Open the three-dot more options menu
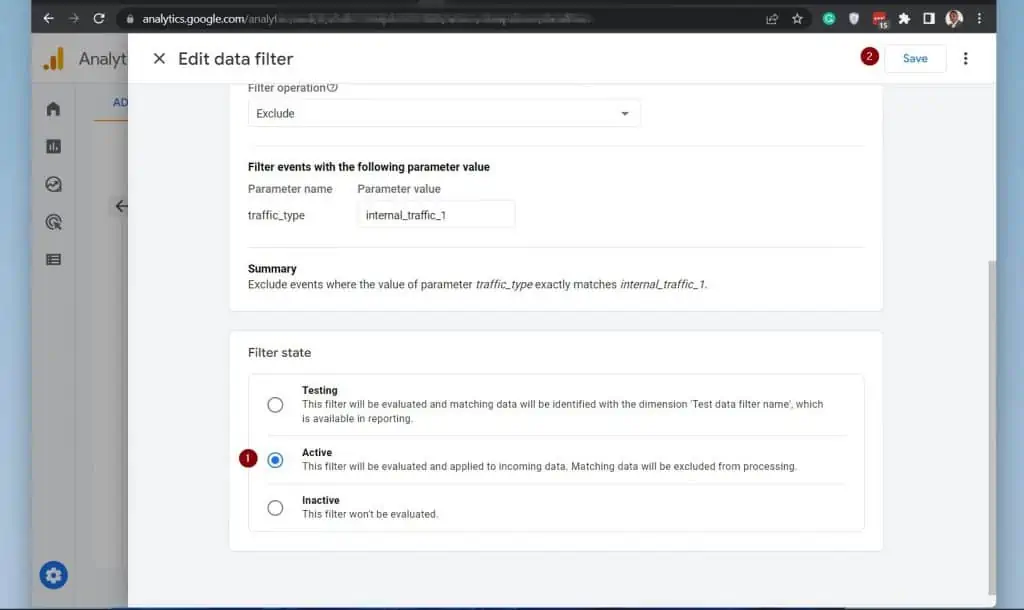 tap(965, 59)
